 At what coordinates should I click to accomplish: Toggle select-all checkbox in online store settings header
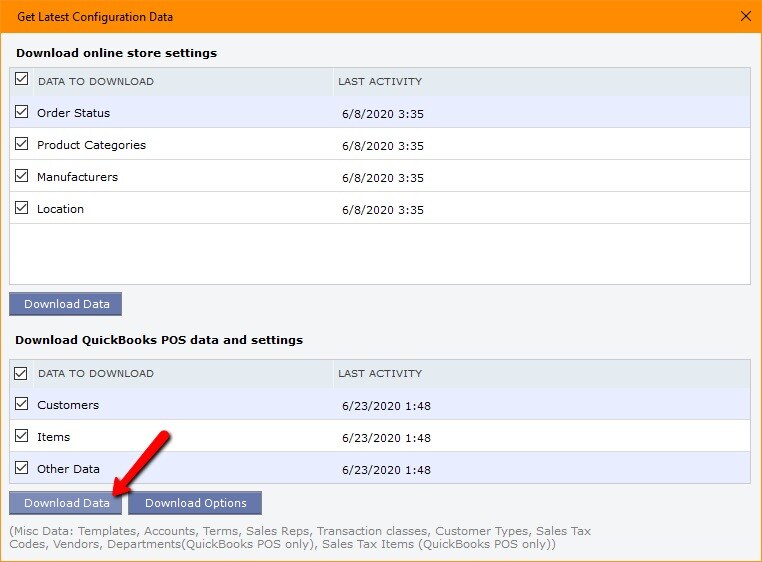coord(21,79)
